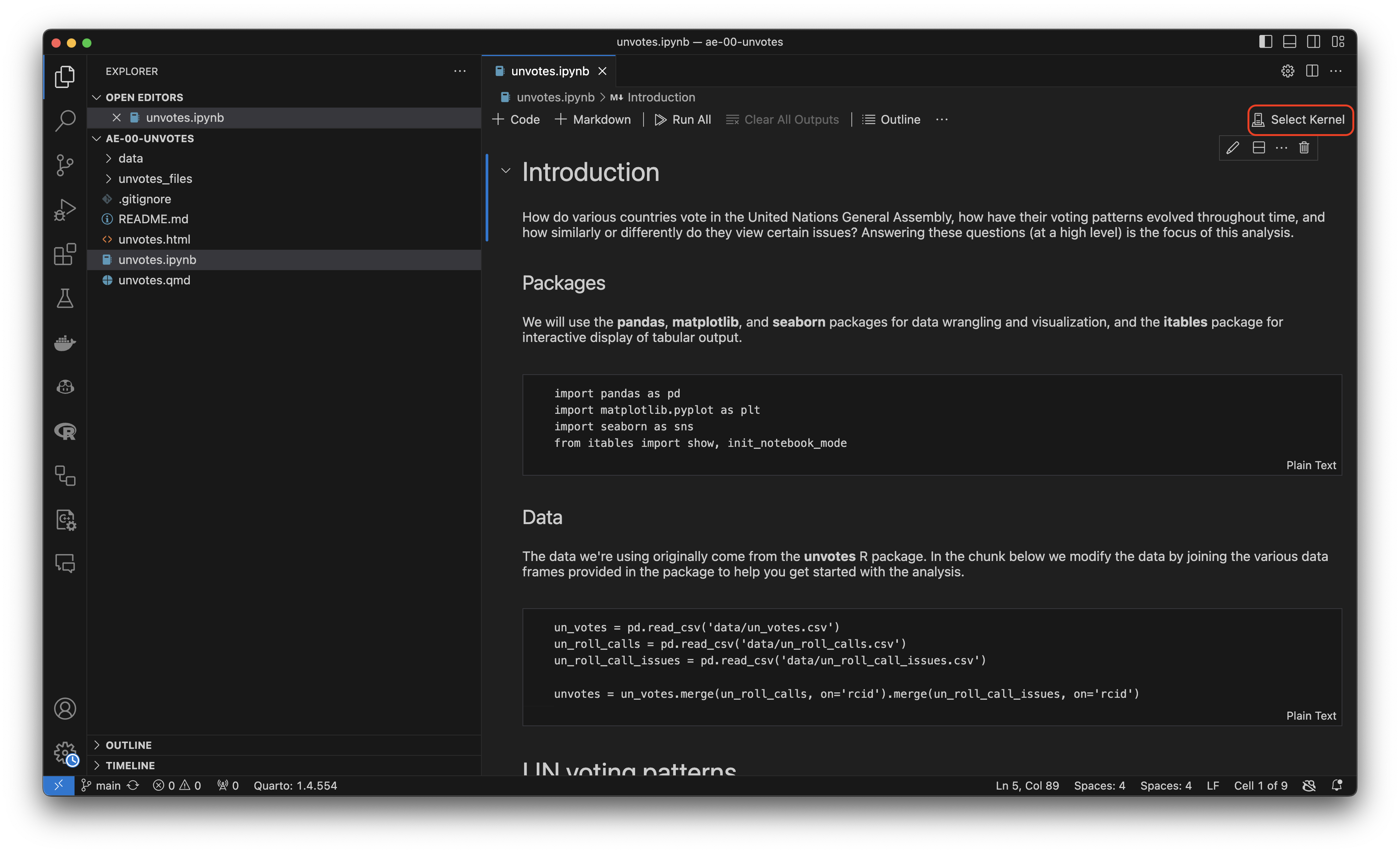1400x853 pixels.
Task: Expand the data folder
Action: click(130, 159)
